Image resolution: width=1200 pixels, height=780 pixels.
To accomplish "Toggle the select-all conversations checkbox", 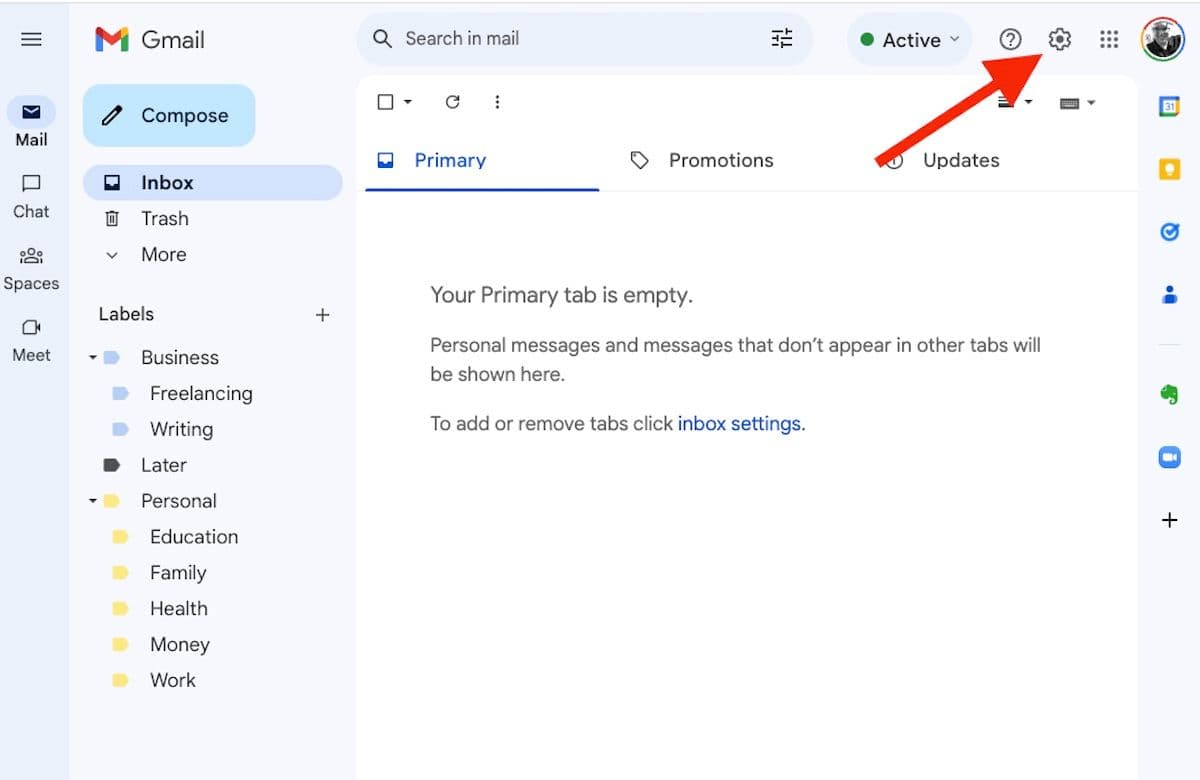I will click(384, 101).
